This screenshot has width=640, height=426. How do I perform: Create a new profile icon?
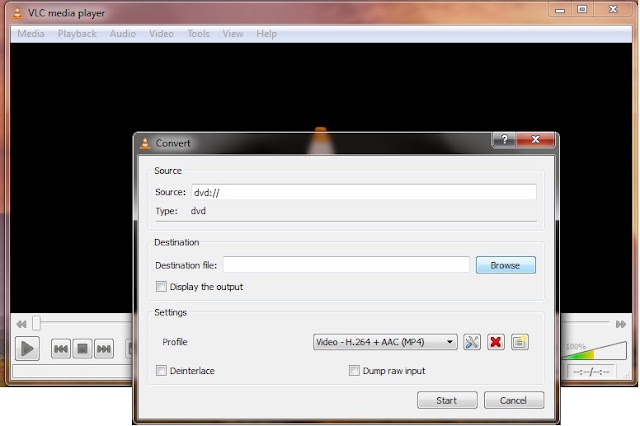coord(520,342)
